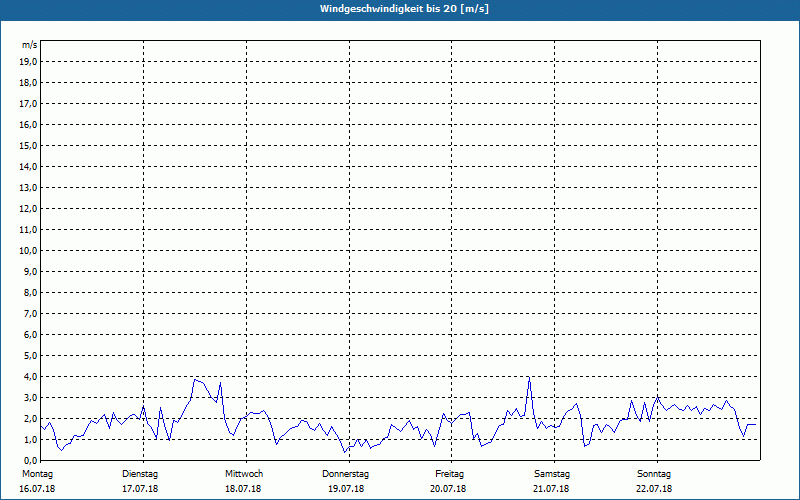Select the 8,0 y-axis label
Viewport: 800px width, 500px height.
[x=30, y=292]
